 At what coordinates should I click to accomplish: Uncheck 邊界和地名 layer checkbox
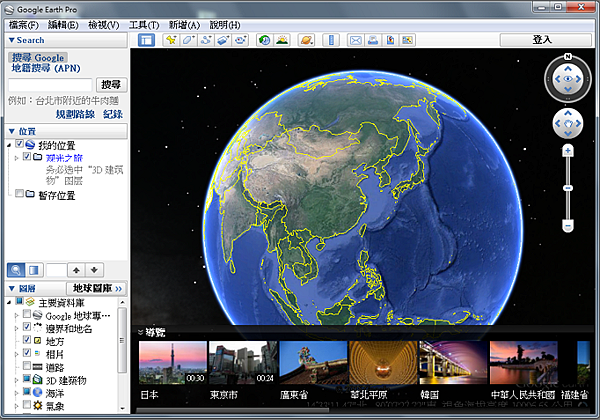coord(27,327)
